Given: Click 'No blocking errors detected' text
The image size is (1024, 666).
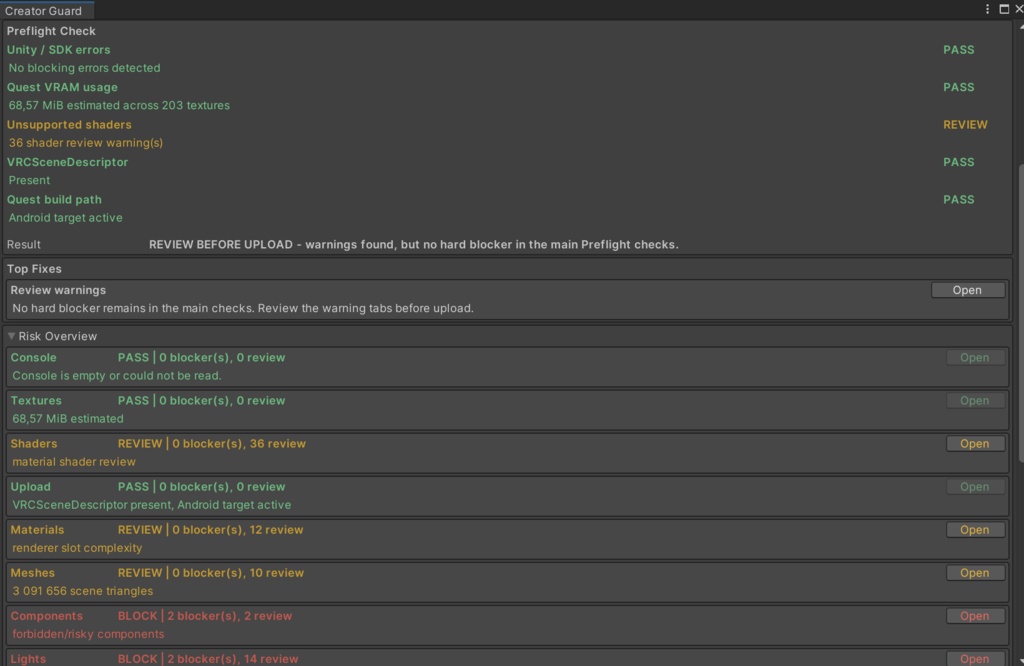Looking at the screenshot, I should [84, 68].
